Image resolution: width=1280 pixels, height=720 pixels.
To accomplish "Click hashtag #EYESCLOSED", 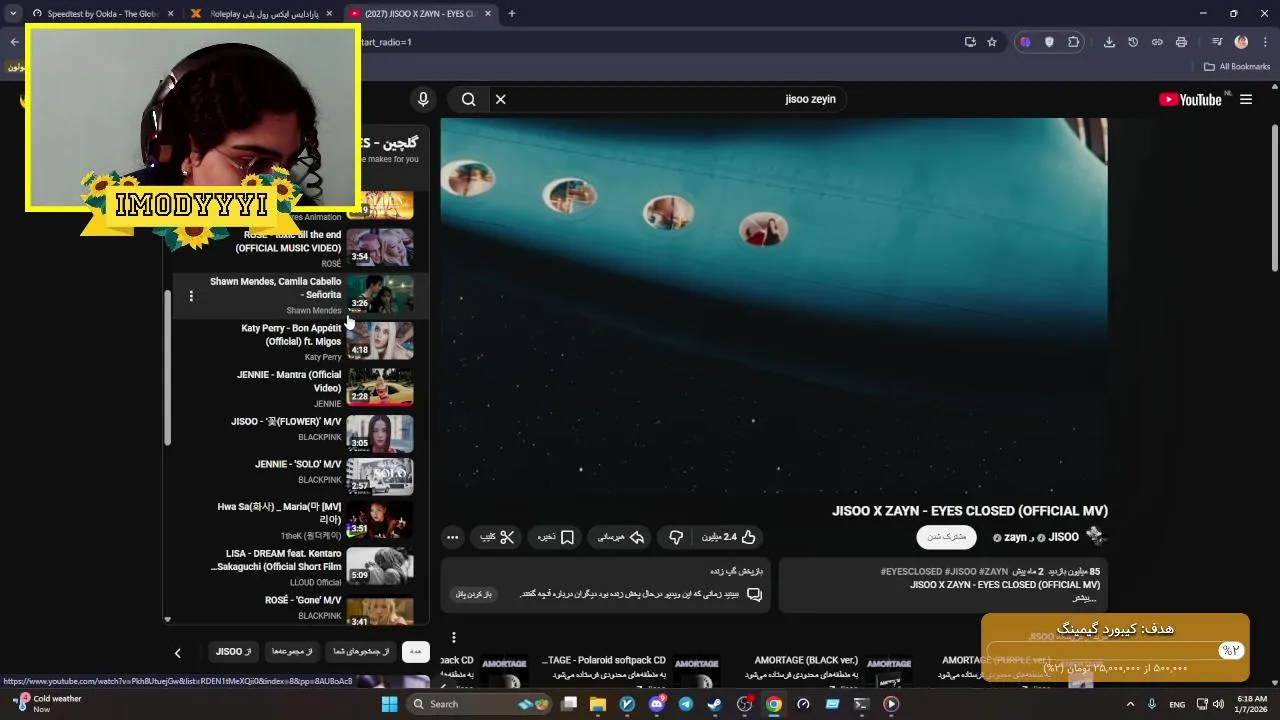I will (x=911, y=572).
